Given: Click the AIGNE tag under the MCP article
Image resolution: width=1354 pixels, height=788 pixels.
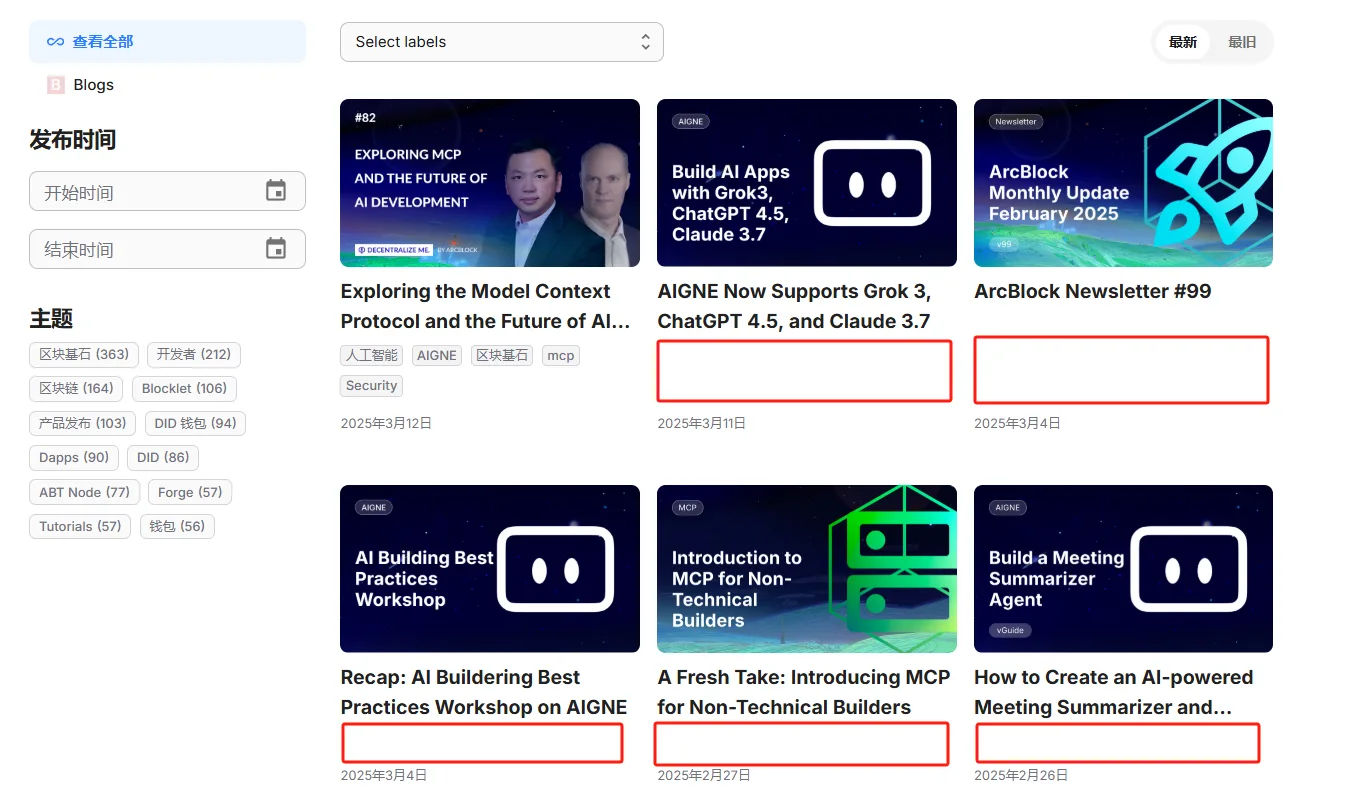Looking at the screenshot, I should point(437,355).
